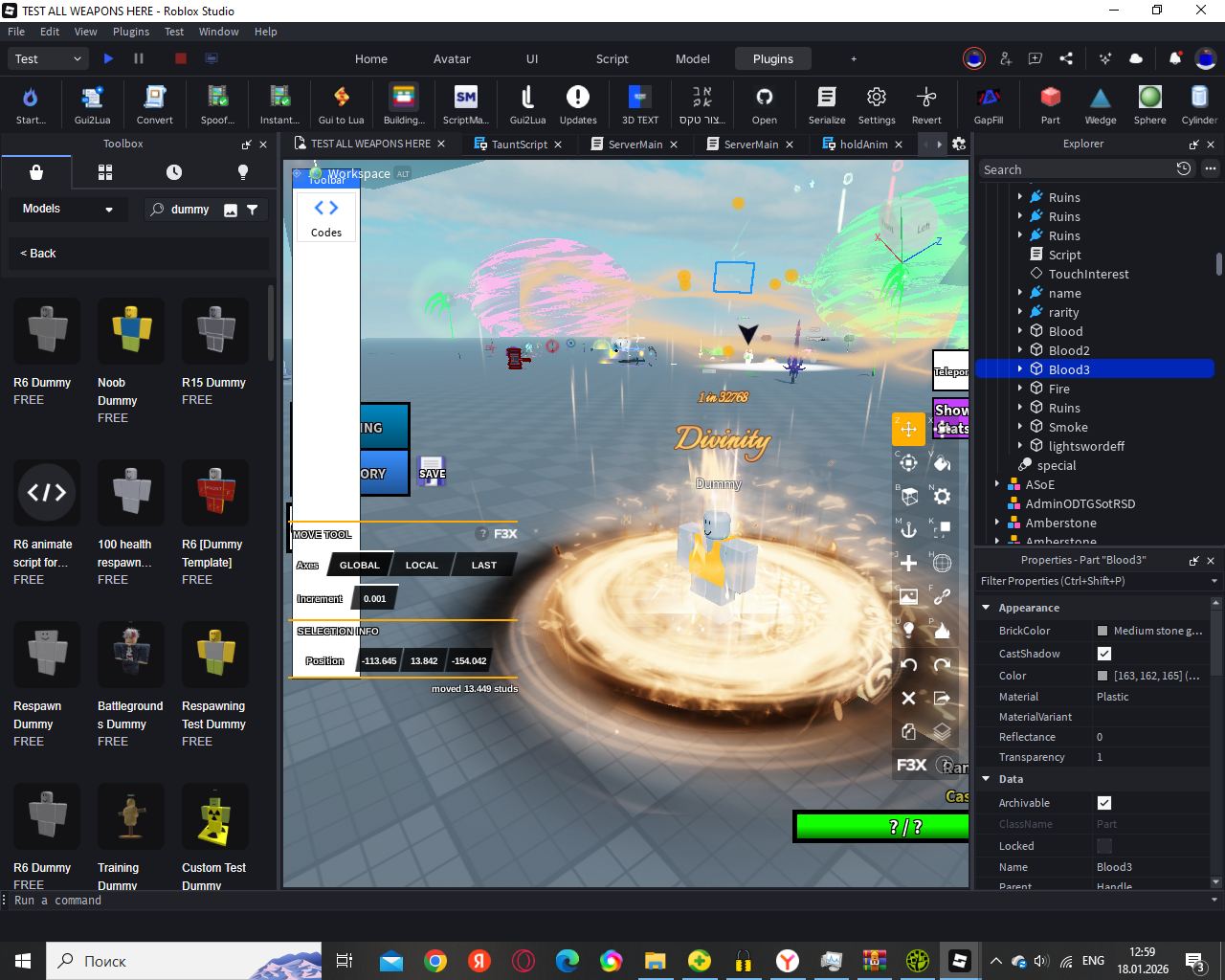Select the R6 Dummy model thumbnail
The width and height of the screenshot is (1225, 980).
coord(47,331)
